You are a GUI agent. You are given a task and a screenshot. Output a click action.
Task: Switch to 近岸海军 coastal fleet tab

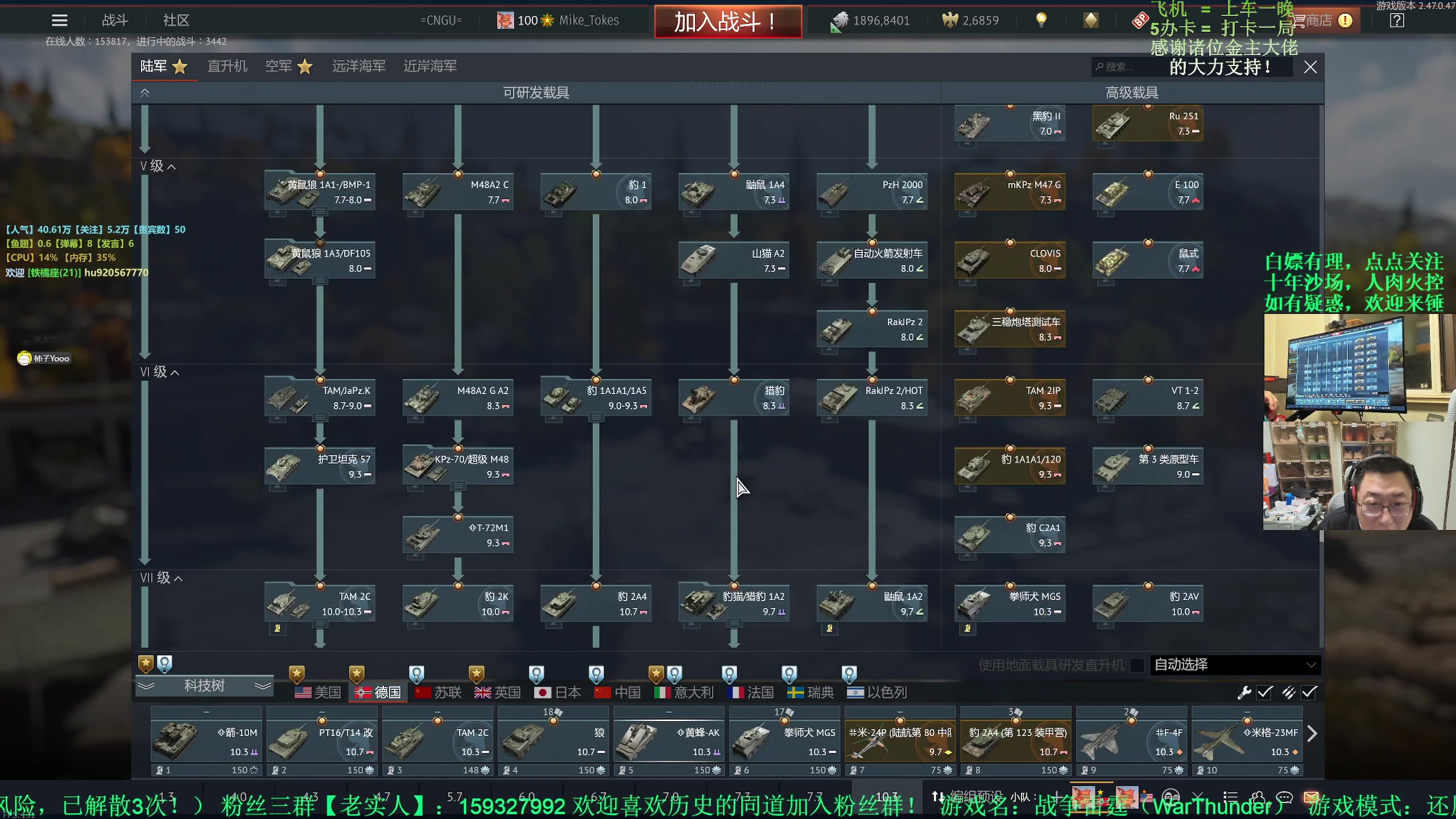[x=430, y=67]
